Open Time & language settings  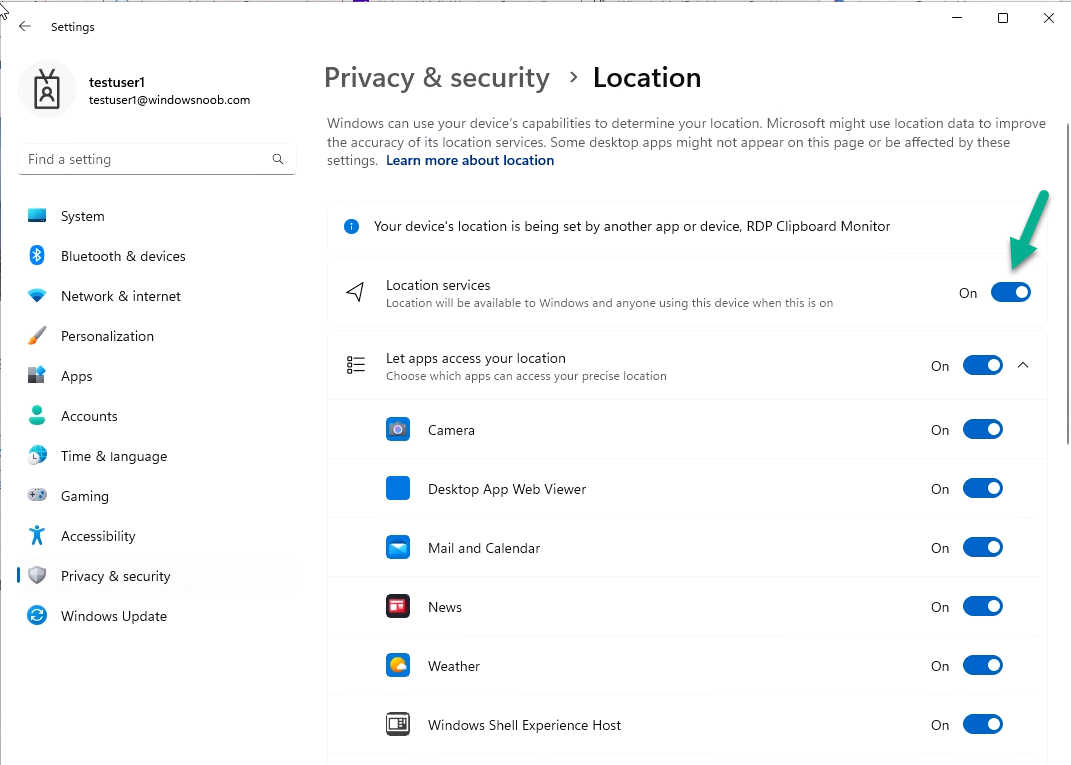click(157, 456)
